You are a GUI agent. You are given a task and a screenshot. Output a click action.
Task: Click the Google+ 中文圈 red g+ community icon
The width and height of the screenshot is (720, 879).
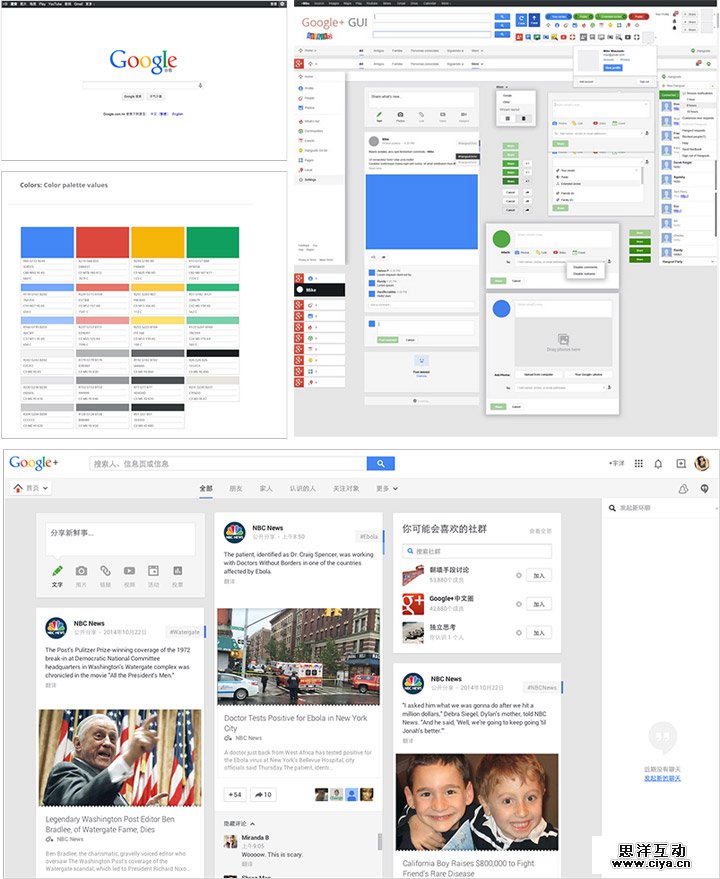coord(413,604)
